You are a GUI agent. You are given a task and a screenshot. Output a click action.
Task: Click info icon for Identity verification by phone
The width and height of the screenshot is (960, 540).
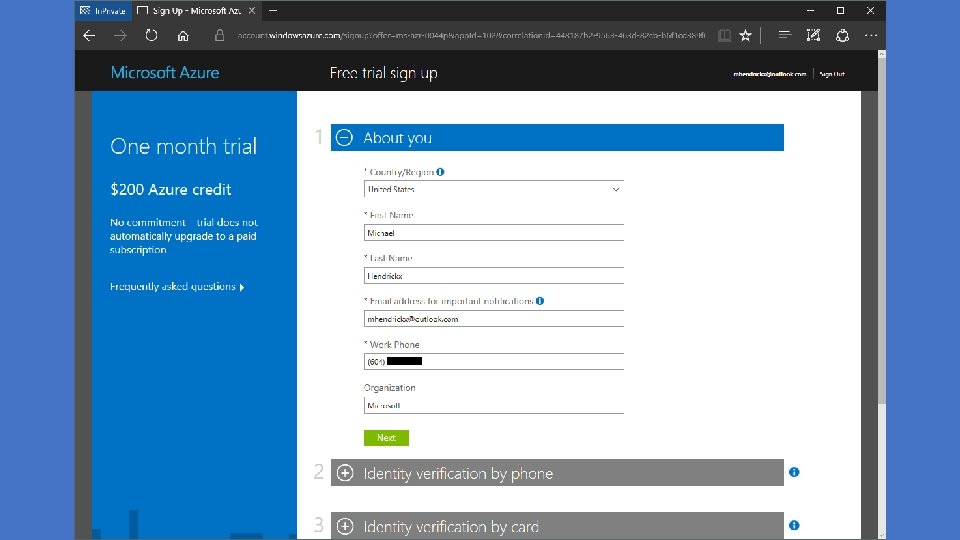pos(794,472)
